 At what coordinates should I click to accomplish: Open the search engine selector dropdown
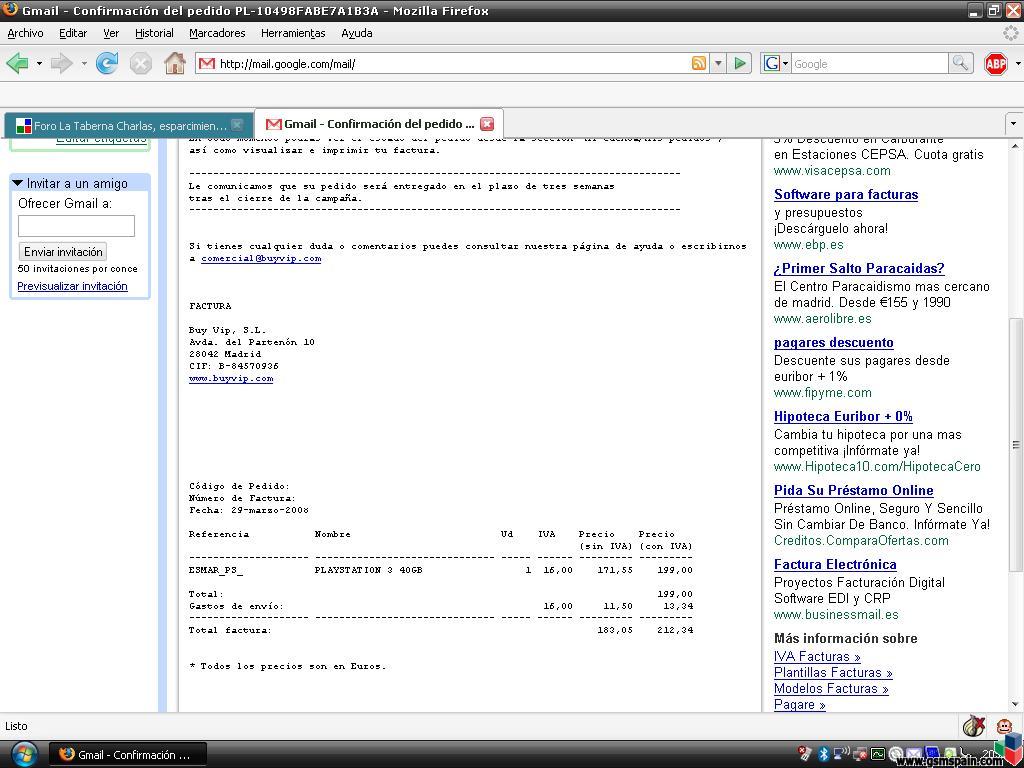click(x=785, y=63)
